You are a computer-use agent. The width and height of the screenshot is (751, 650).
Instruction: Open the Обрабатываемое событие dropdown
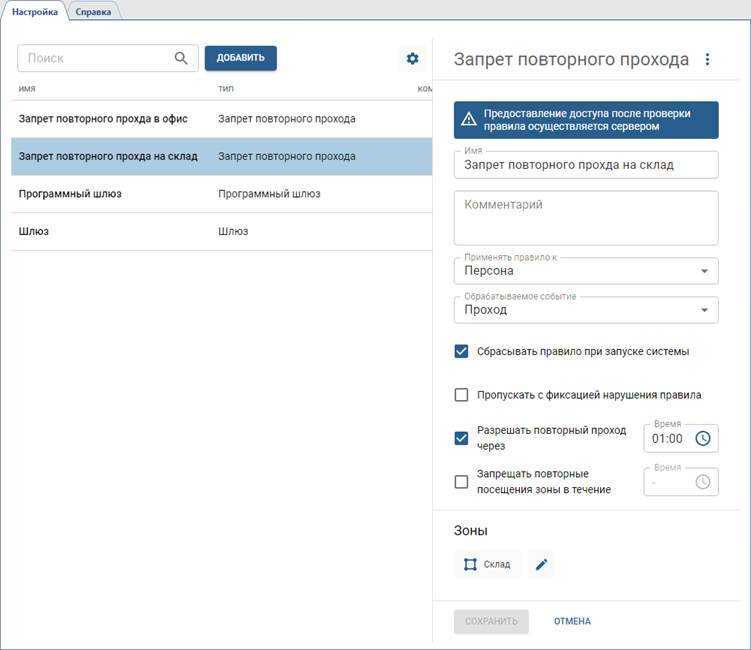pyautogui.click(x=586, y=310)
